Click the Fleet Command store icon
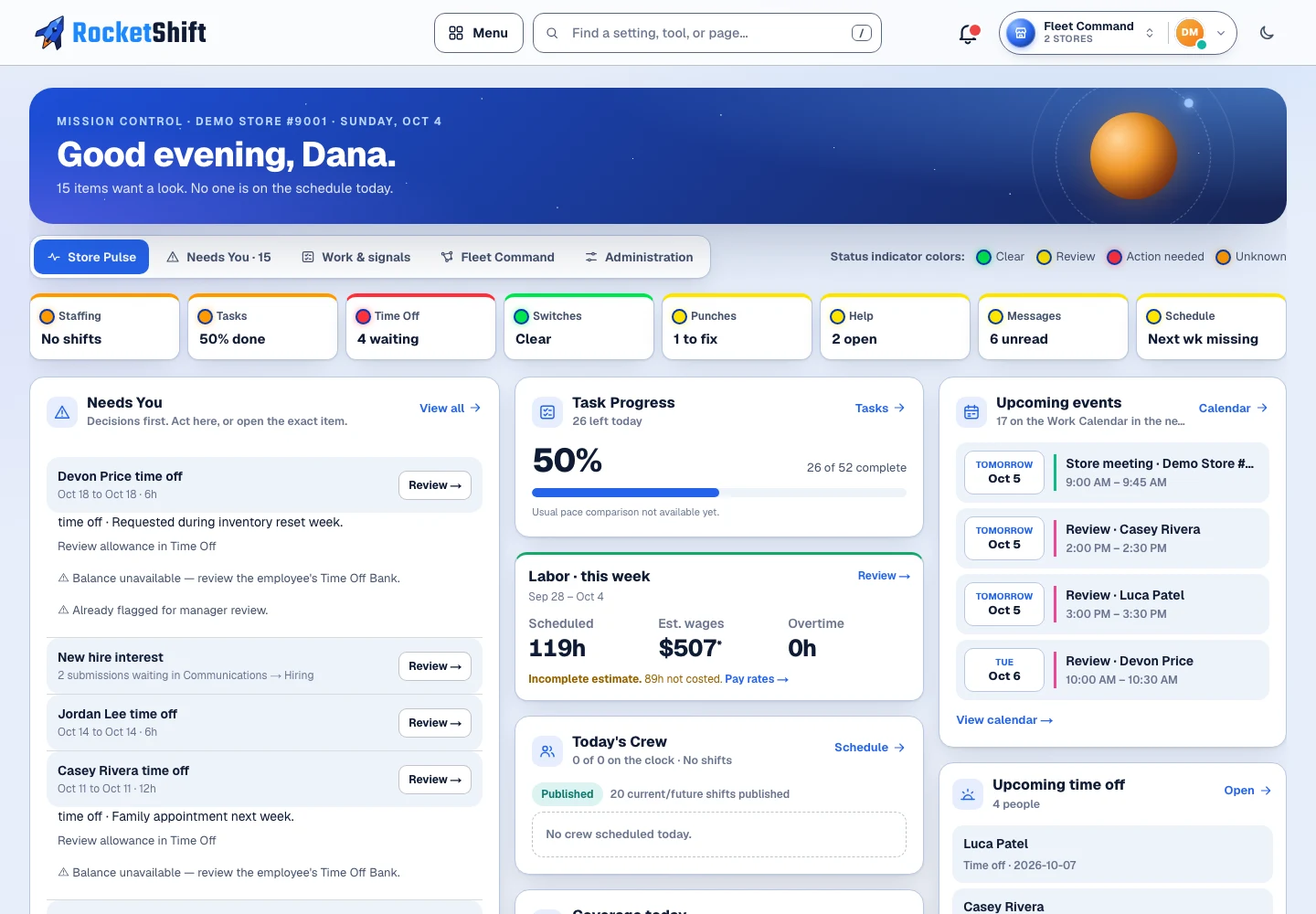Screen dimensions: 1316x914 (1021, 33)
